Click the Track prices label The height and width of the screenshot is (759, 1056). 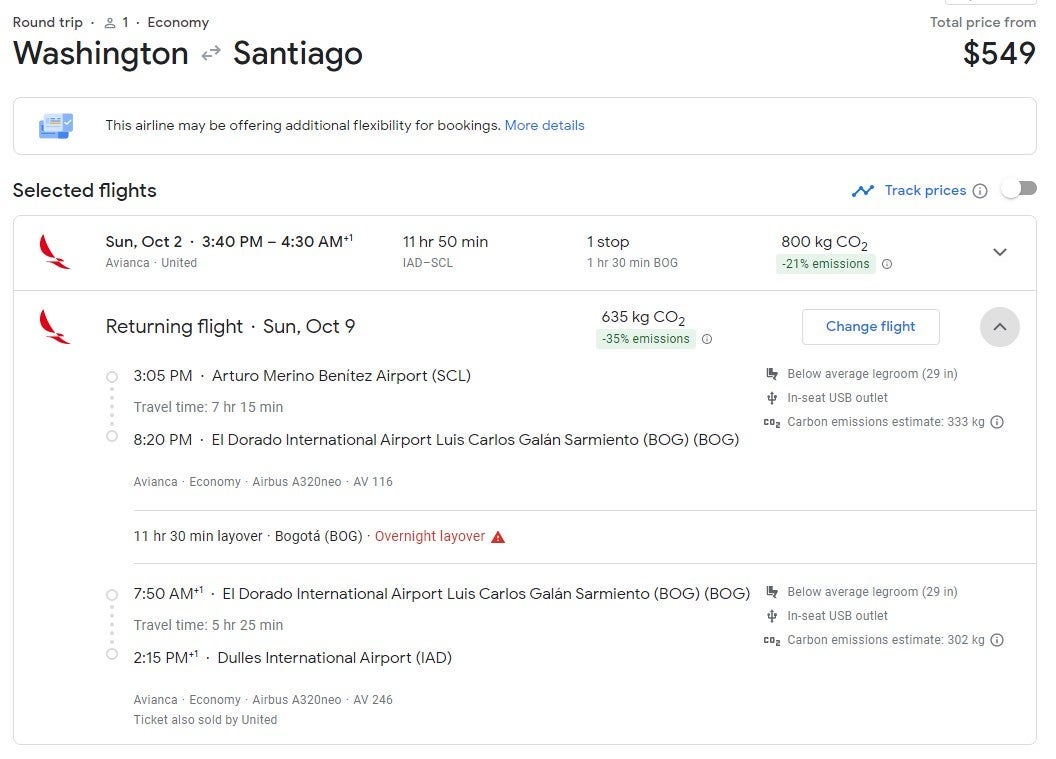(925, 191)
